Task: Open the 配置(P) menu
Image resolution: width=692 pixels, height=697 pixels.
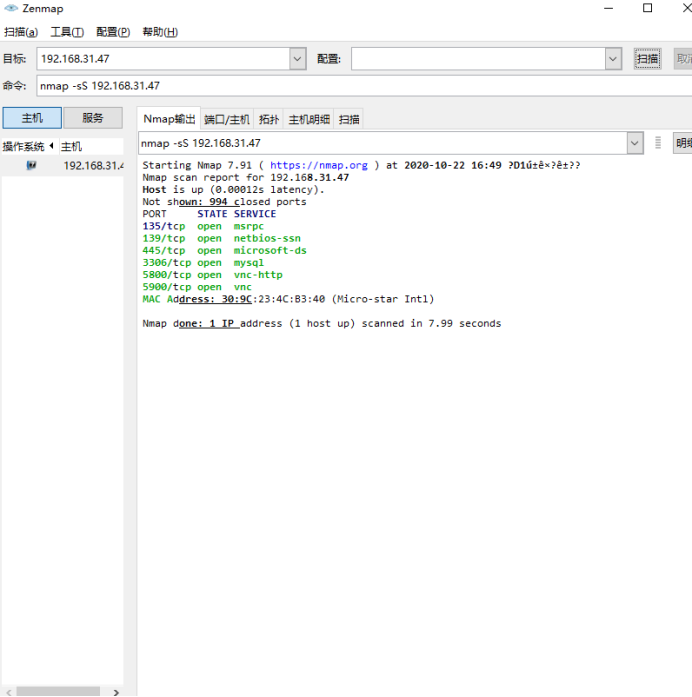Action: click(113, 32)
